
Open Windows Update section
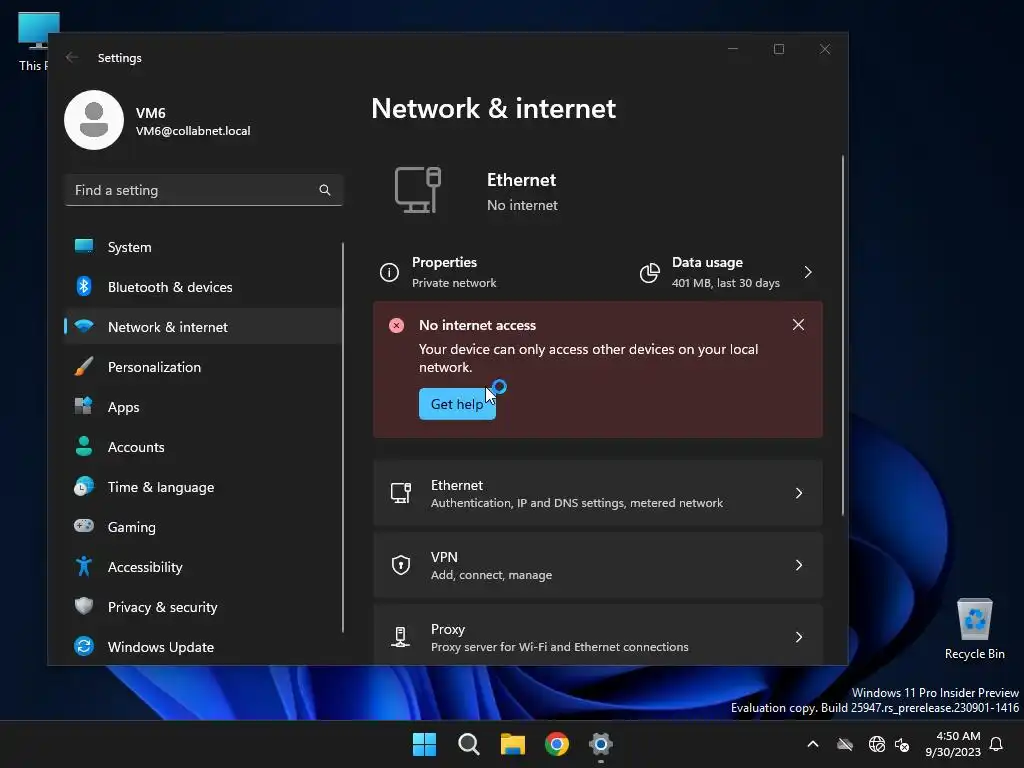pyautogui.click(x=202, y=647)
